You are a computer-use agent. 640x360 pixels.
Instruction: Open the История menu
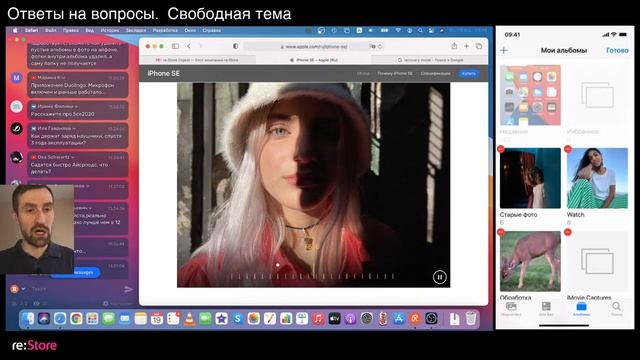[110, 30]
